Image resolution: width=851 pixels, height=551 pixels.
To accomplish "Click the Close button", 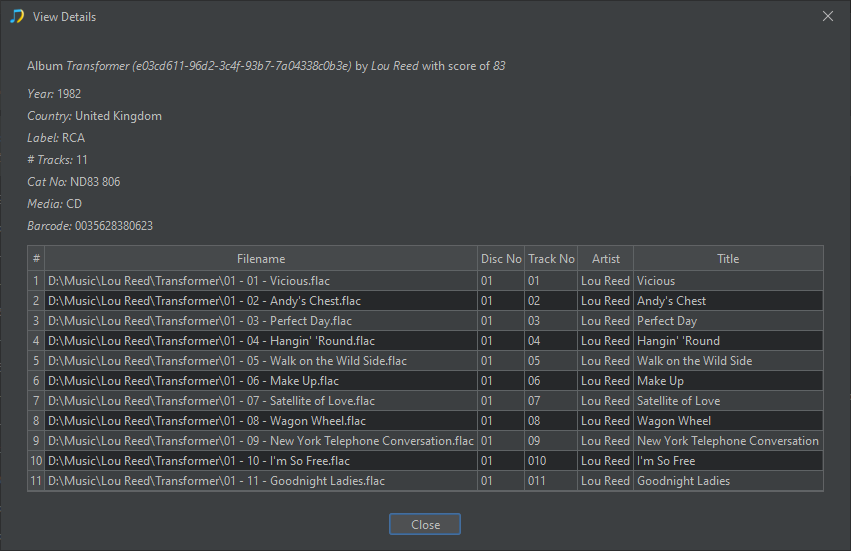I will pos(424,525).
